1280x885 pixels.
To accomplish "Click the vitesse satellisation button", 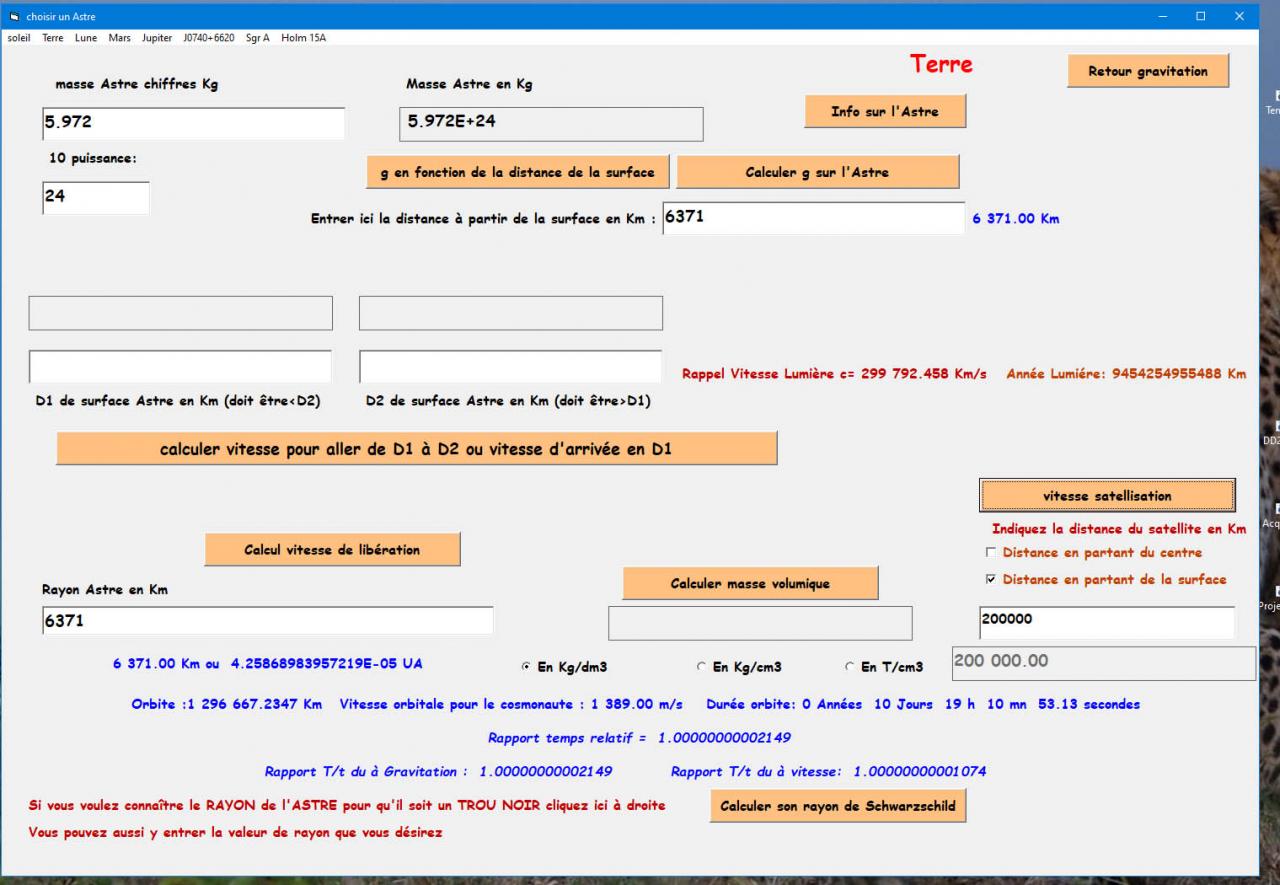I will click(x=1107, y=495).
